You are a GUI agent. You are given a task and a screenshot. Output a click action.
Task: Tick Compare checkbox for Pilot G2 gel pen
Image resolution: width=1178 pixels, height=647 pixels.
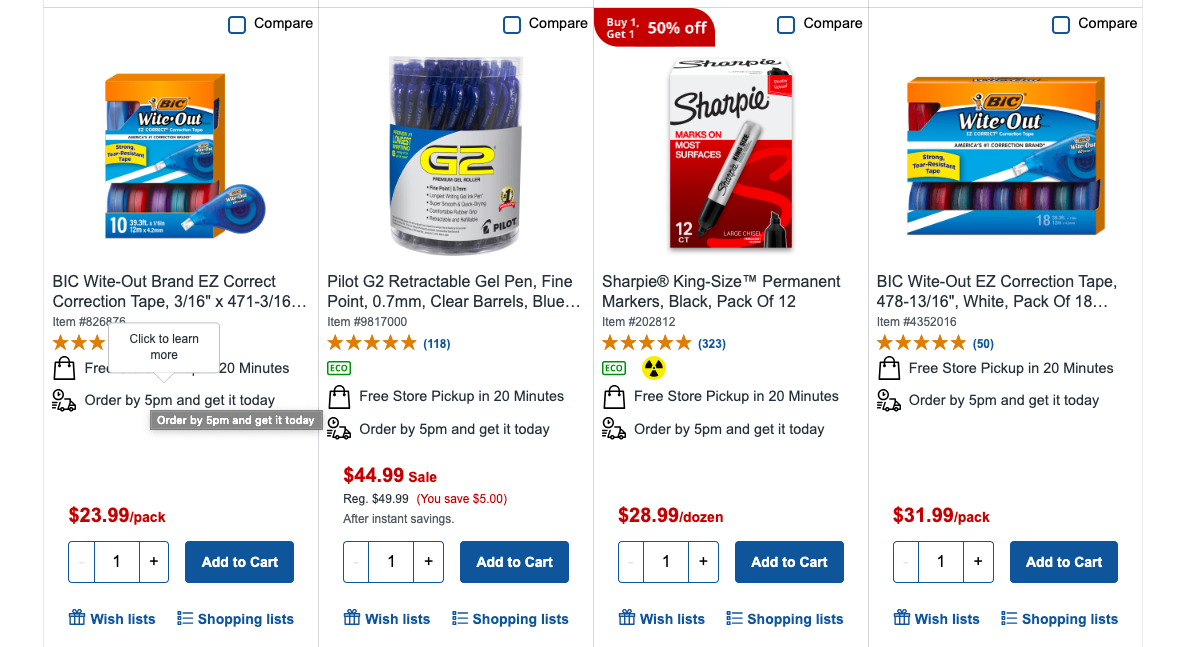tap(512, 24)
